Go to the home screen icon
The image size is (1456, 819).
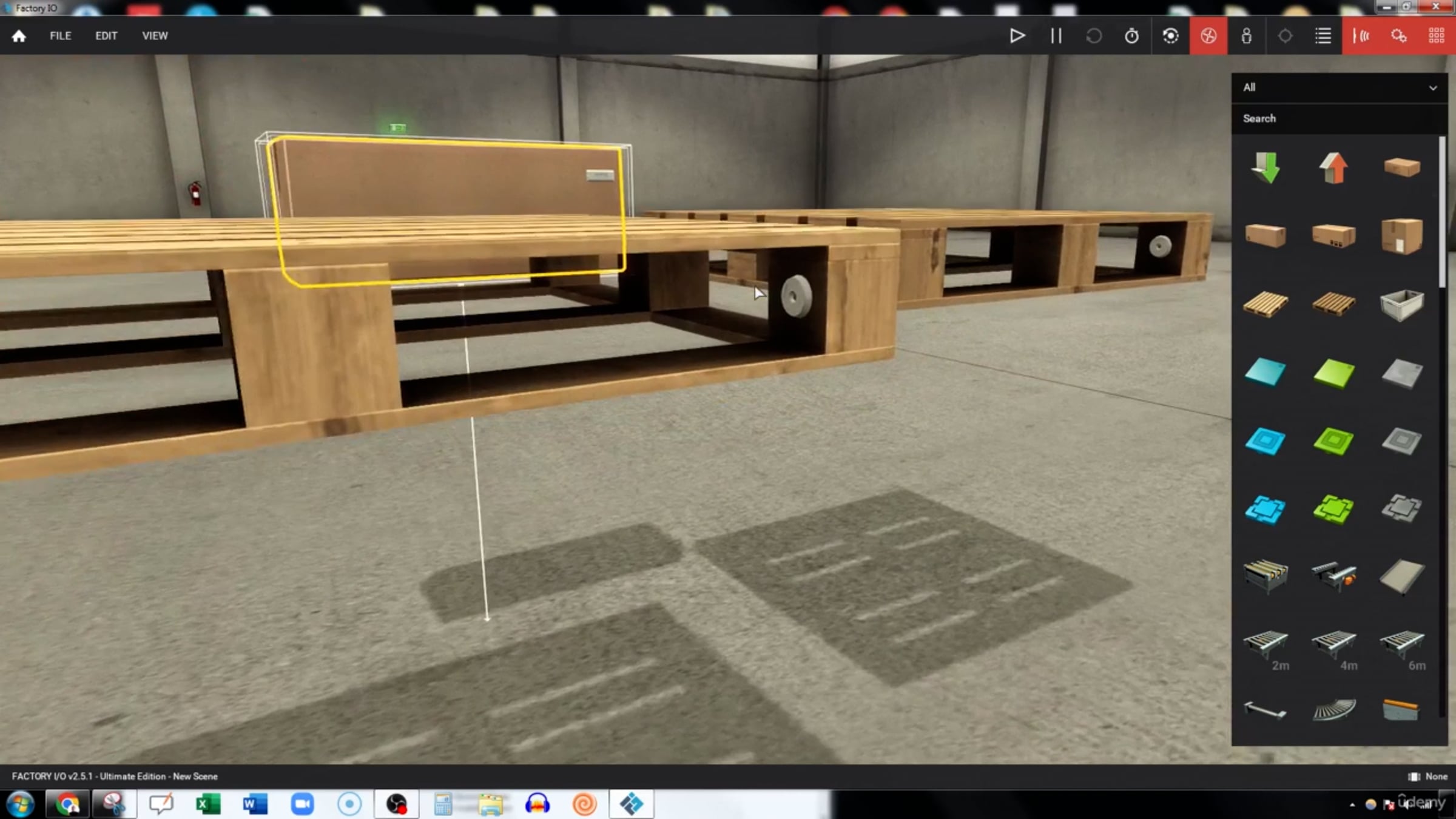(19, 36)
